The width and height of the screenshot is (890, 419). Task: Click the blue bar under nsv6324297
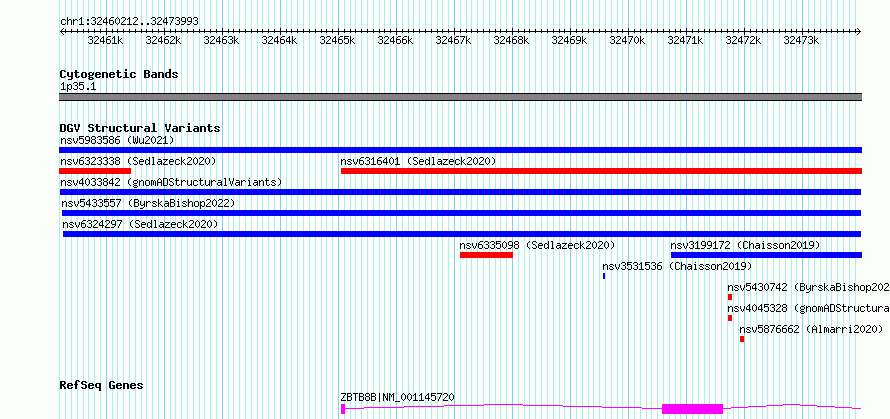click(462, 234)
